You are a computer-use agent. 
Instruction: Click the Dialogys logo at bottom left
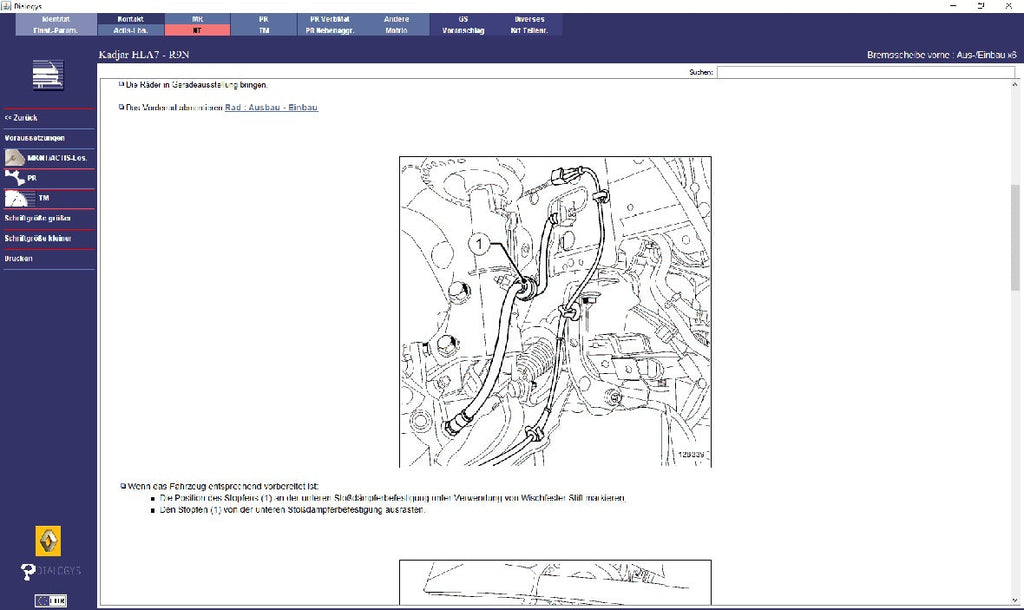coord(50,571)
